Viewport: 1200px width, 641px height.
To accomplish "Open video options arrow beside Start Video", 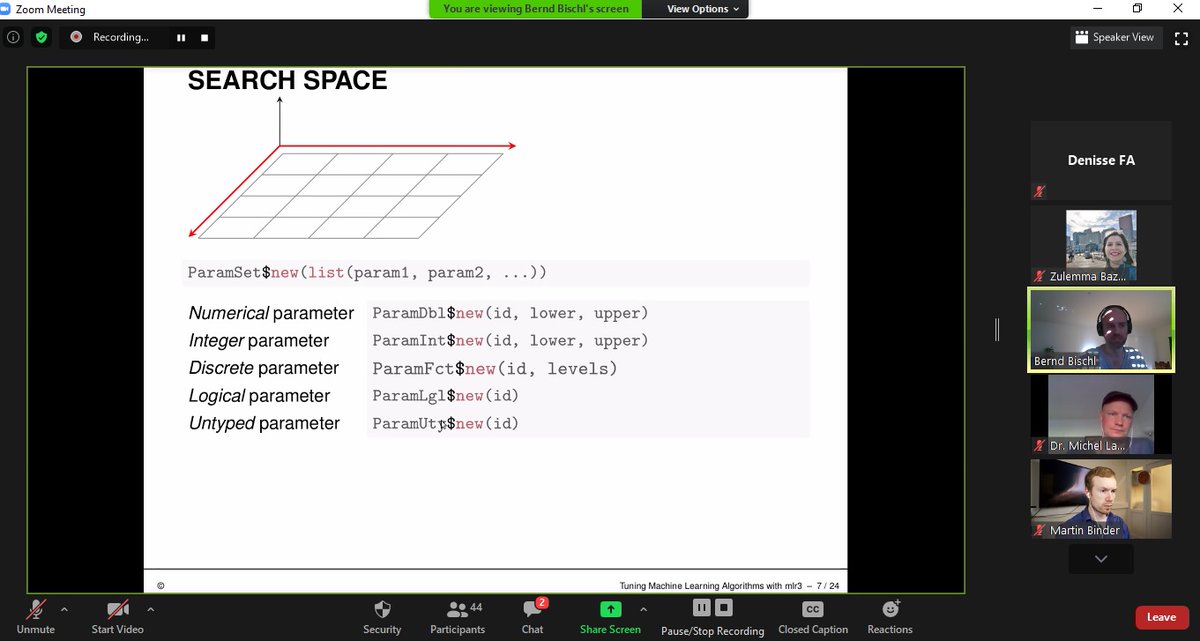I will coord(150,608).
